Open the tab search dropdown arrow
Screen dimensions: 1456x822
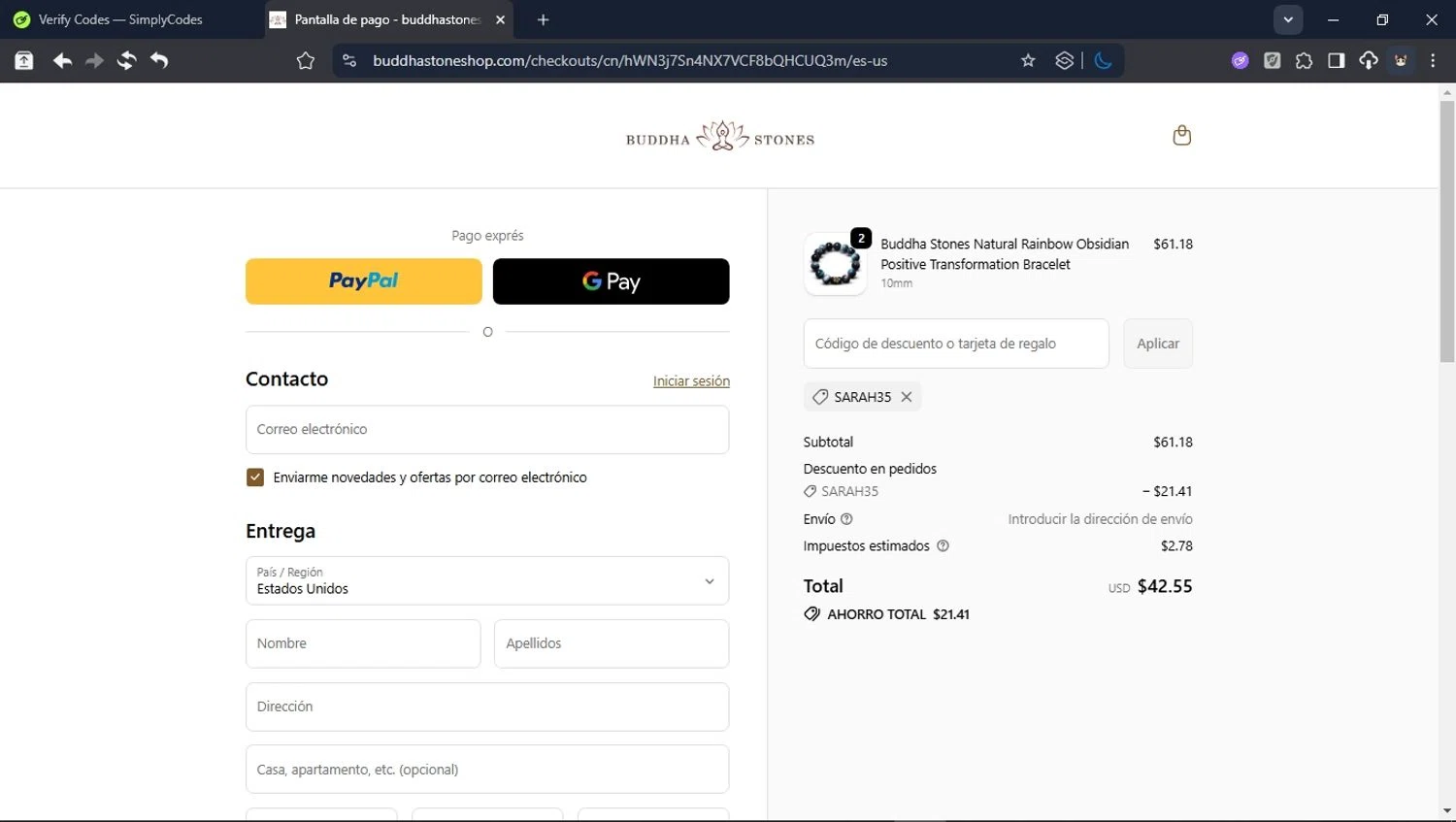[1288, 19]
